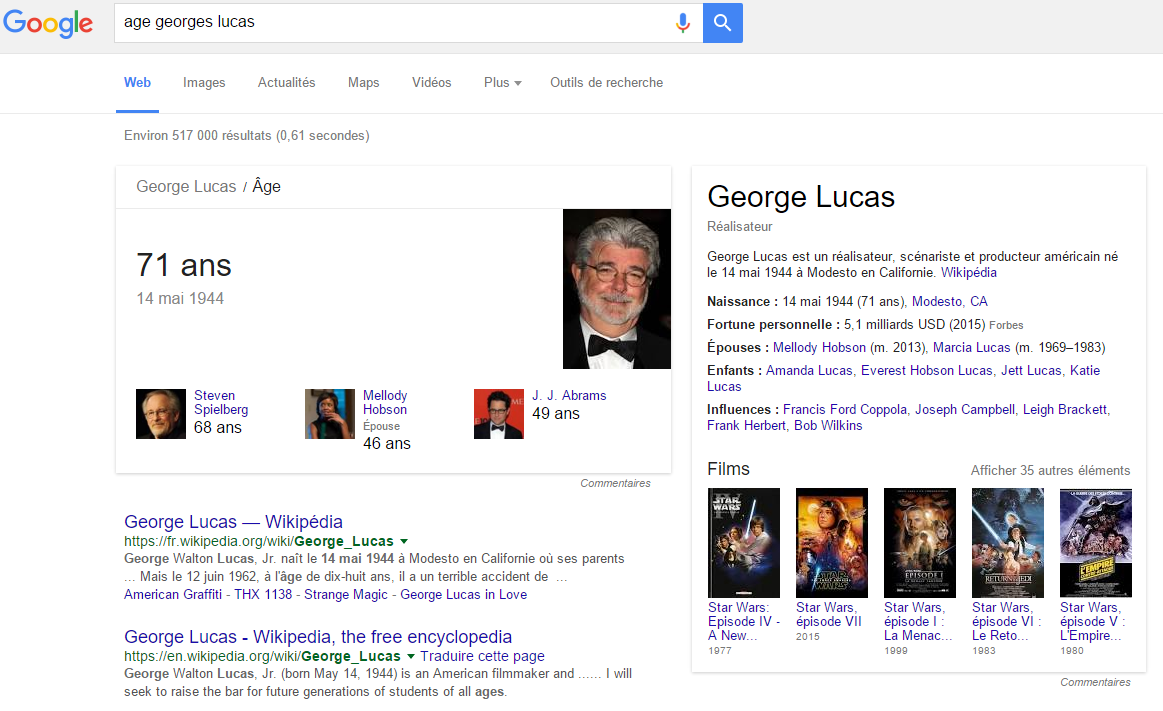
Task: Open the Mellody Hobson link in age card
Action: tap(385, 403)
